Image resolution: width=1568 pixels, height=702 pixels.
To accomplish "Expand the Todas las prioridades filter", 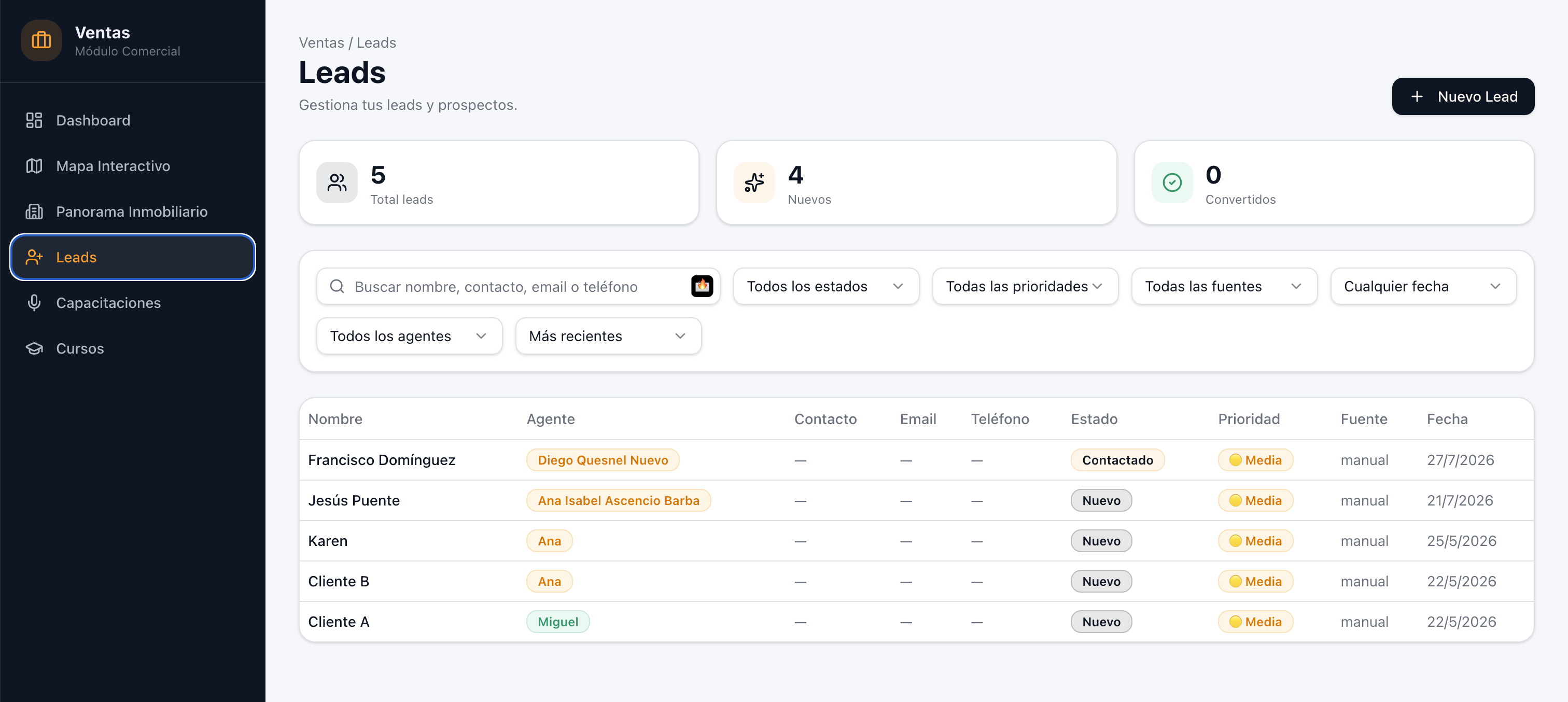I will 1025,287.
